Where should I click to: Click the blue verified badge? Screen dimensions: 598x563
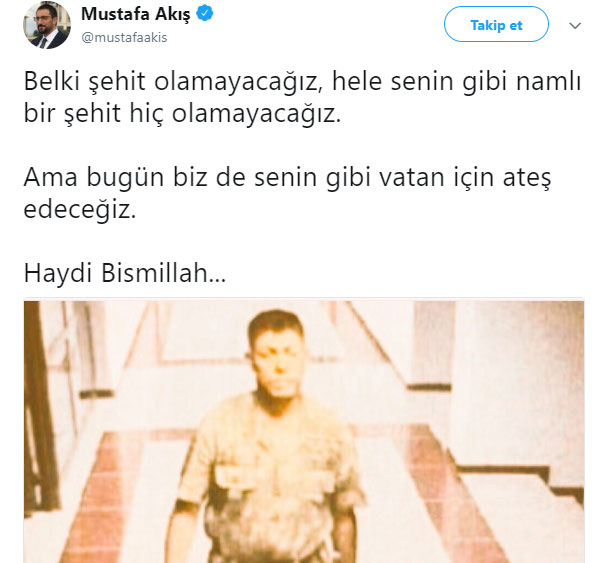pyautogui.click(x=204, y=14)
